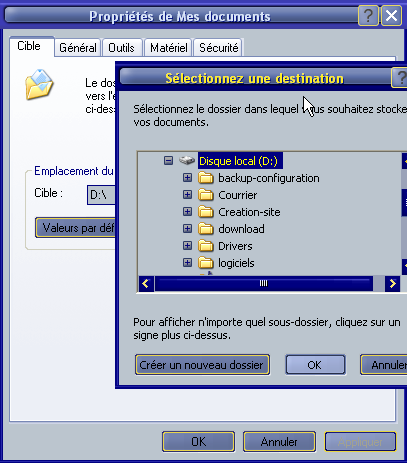This screenshot has width=407, height=463.
Task: Click the Disque local (D:) drive icon
Action: (x=187, y=160)
